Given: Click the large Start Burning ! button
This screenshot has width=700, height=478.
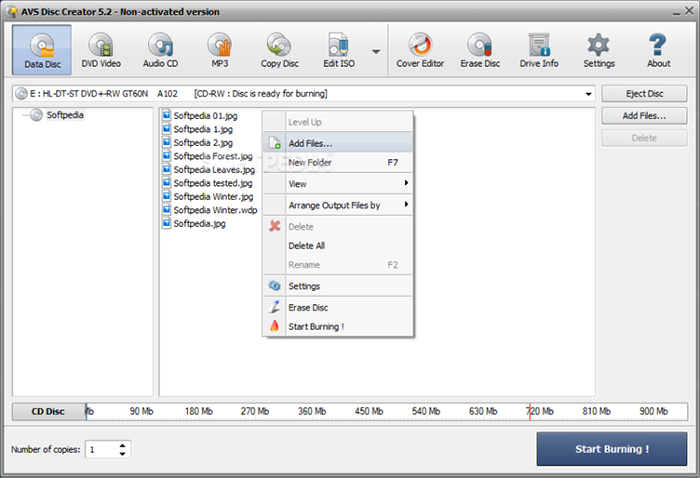Looking at the screenshot, I should click(612, 449).
